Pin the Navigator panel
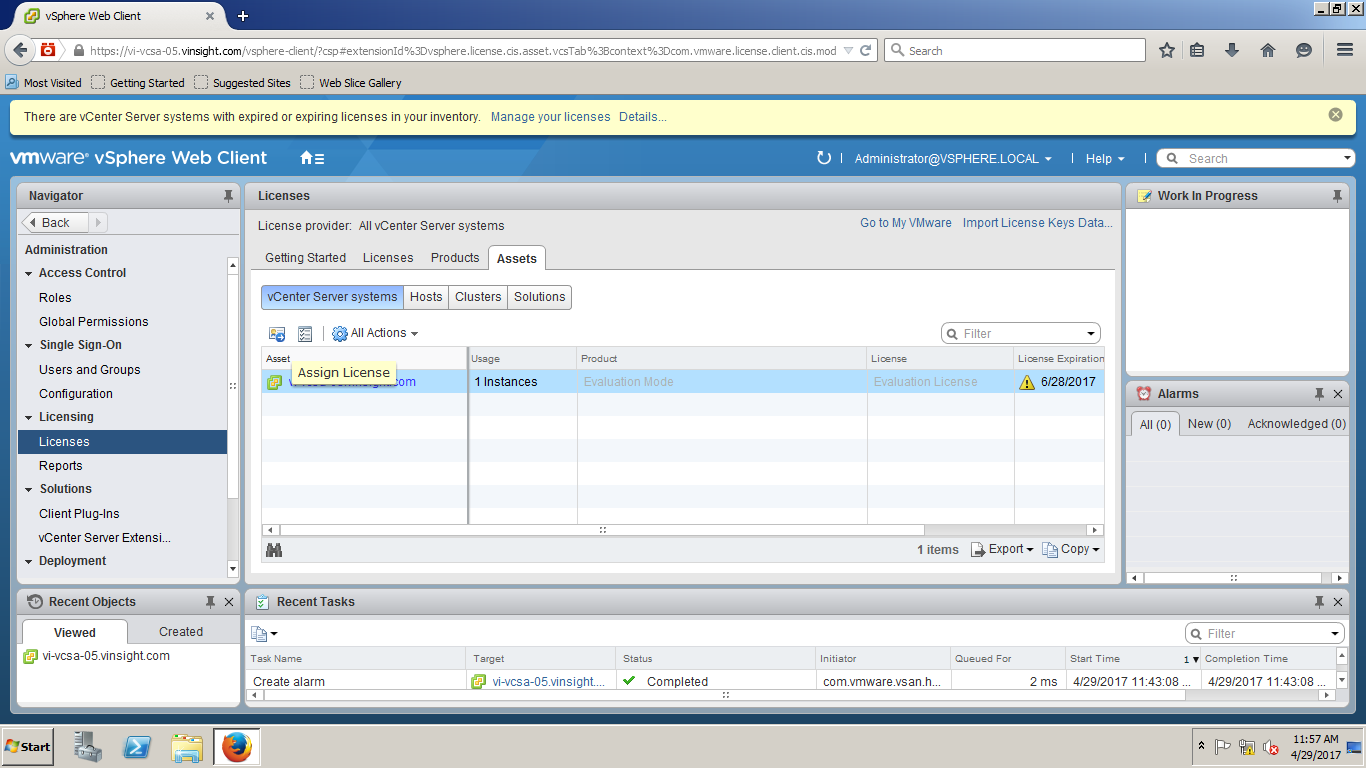This screenshot has width=1366, height=768. point(228,196)
